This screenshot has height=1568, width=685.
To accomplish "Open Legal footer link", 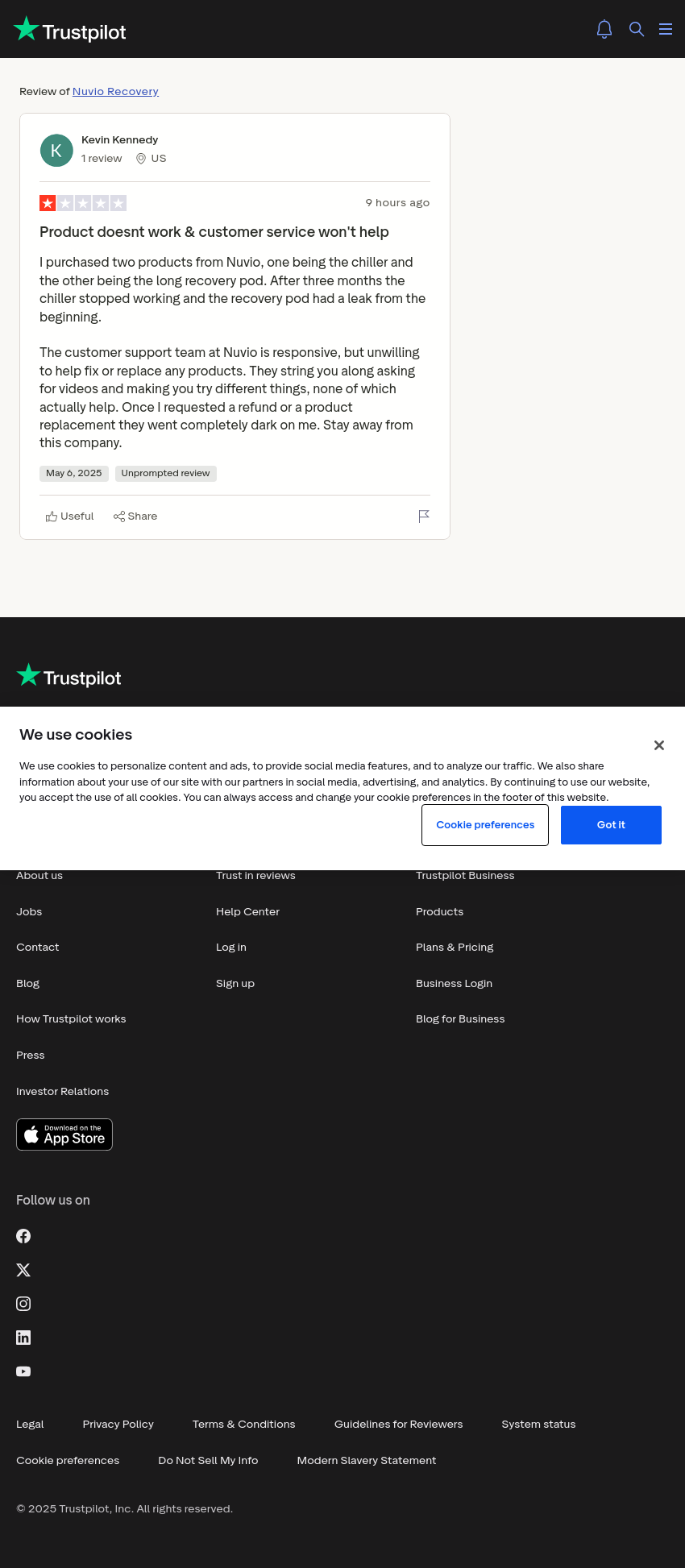I will coord(30,1425).
